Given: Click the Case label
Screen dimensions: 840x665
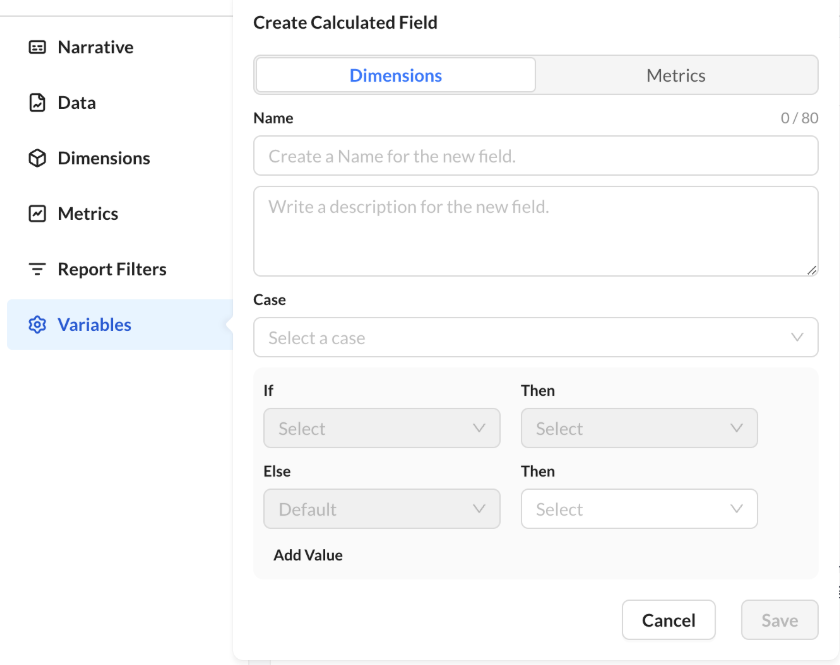Looking at the screenshot, I should [x=269, y=300].
